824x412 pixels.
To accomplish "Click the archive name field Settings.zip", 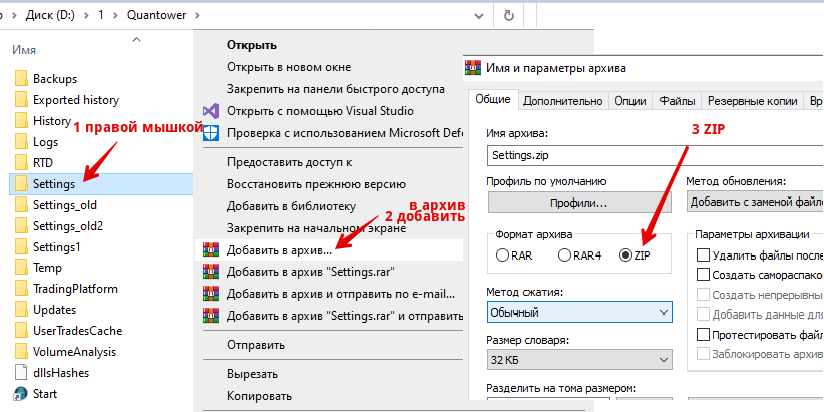I will click(655, 156).
